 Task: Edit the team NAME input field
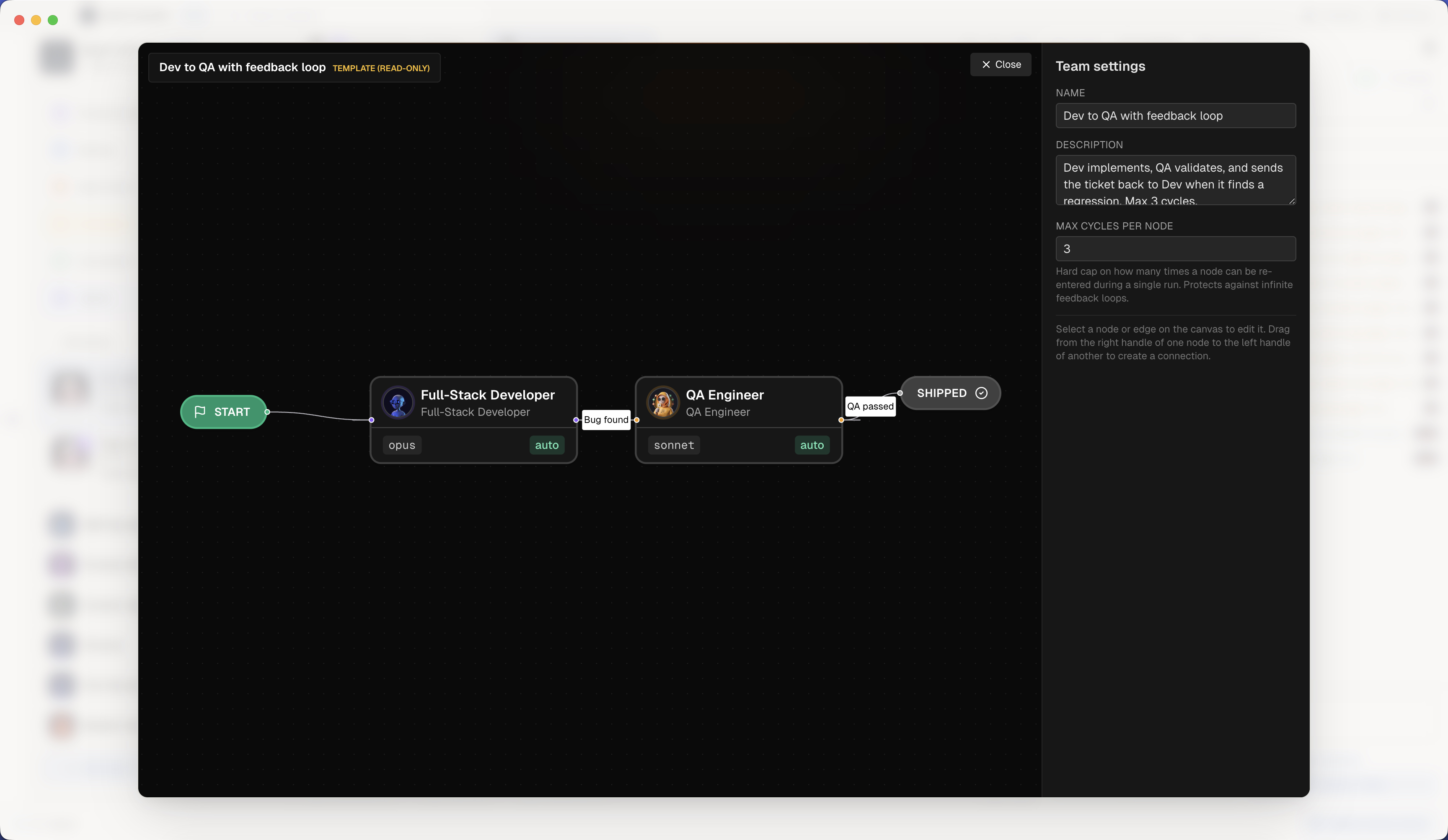click(1175, 116)
